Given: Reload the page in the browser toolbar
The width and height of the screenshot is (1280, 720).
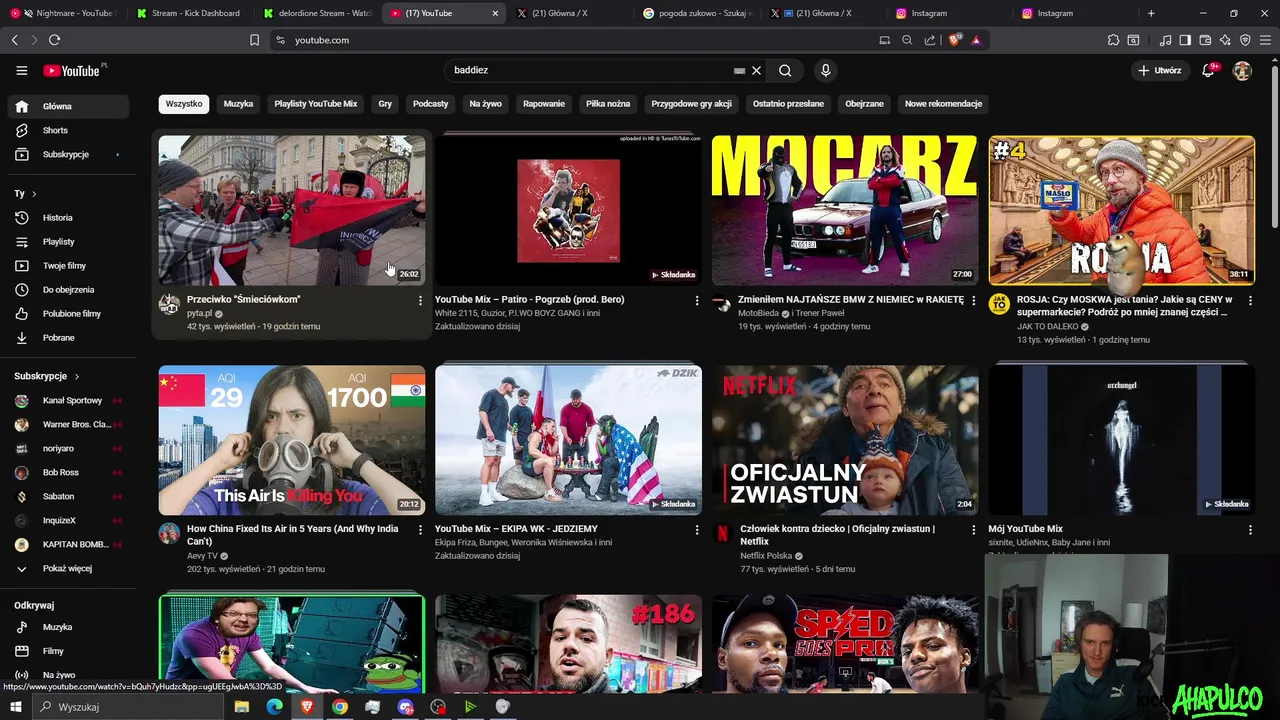Looking at the screenshot, I should point(54,40).
